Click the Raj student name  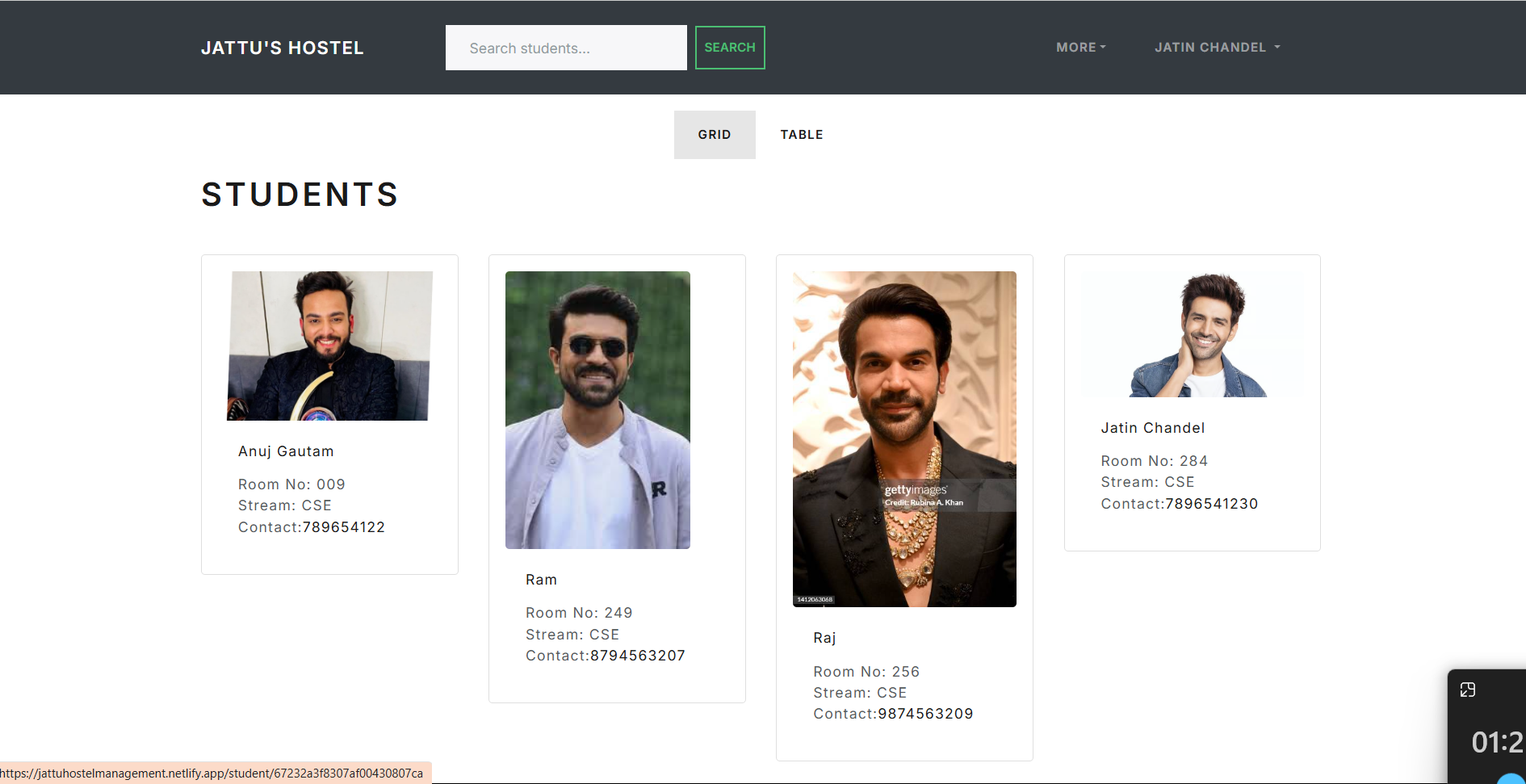coord(824,638)
